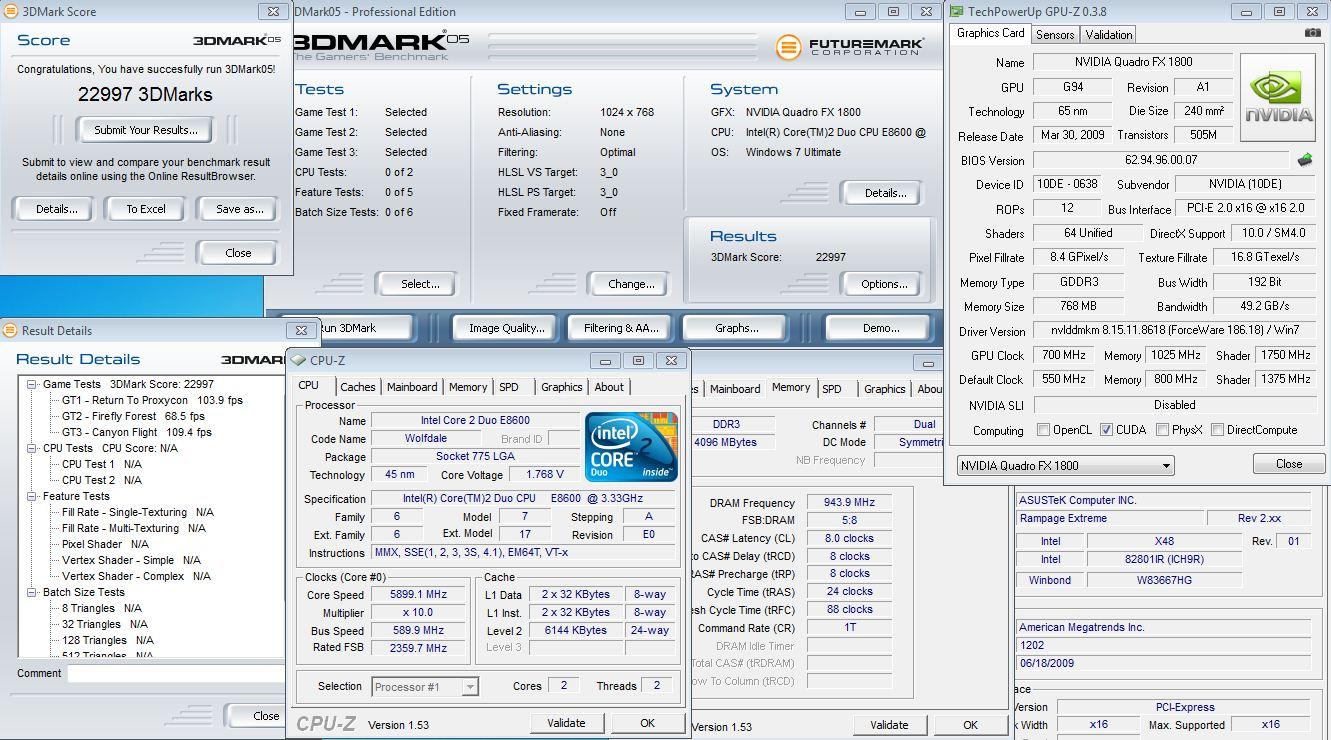Click the System Details button in 3DMark05
Image resolution: width=1331 pixels, height=740 pixels.
(884, 193)
